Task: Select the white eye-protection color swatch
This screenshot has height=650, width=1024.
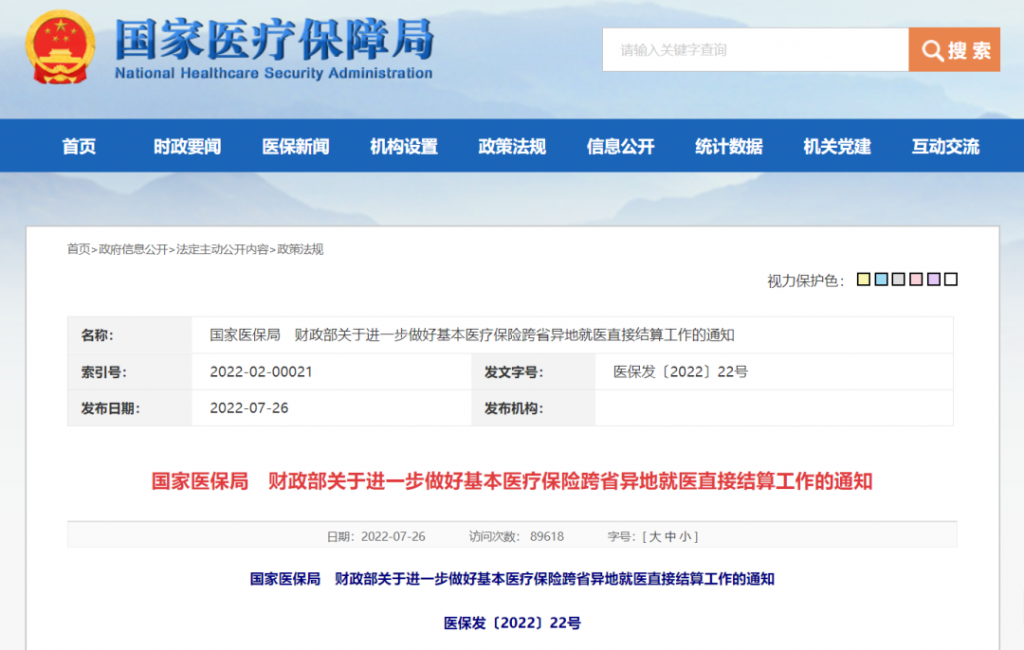Action: 952,280
